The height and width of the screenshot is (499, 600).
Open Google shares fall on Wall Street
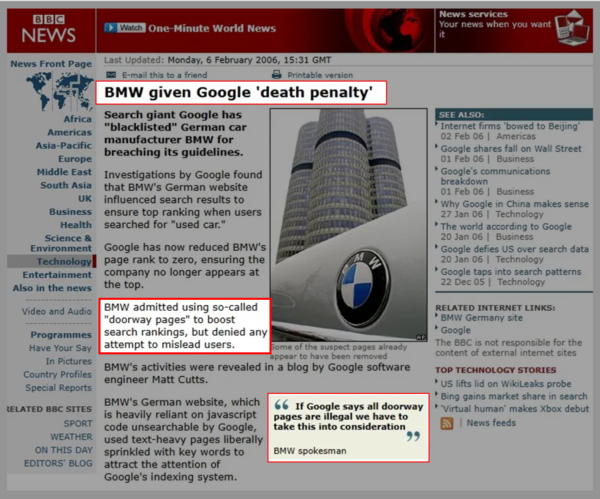point(511,149)
